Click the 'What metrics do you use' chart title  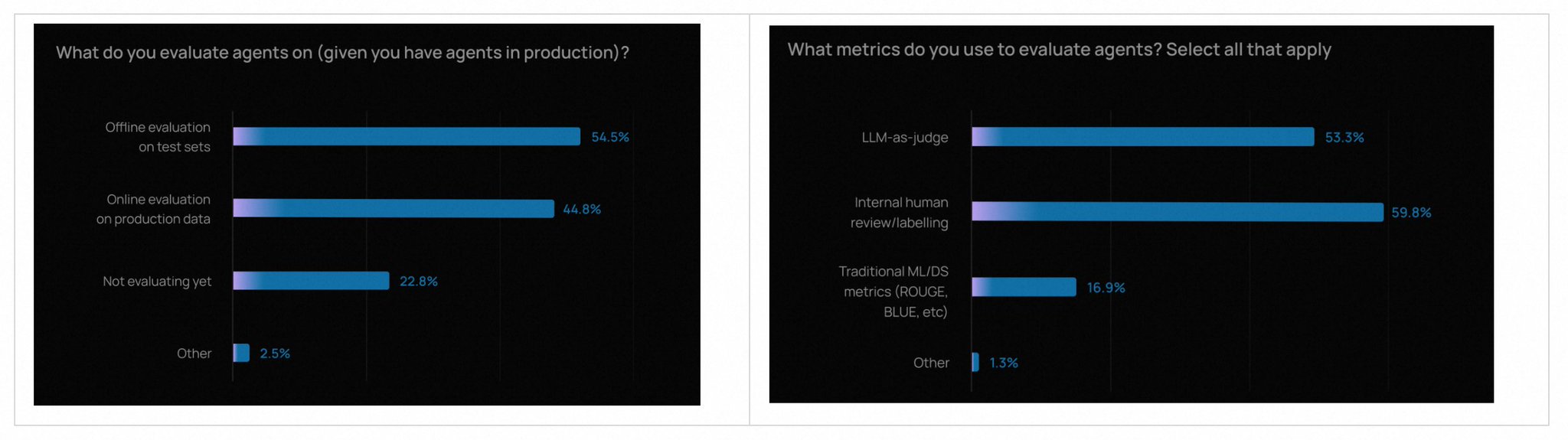1059,50
